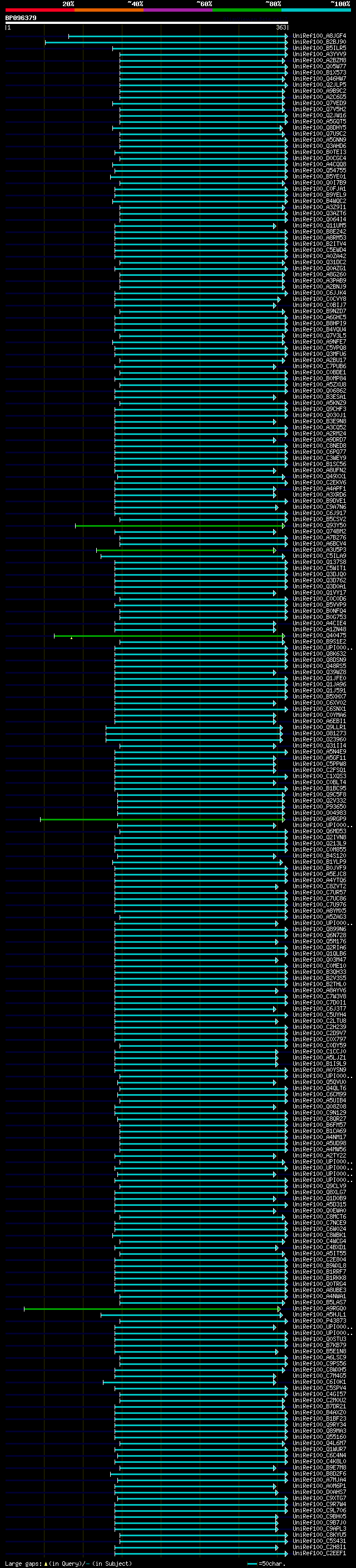Open hit UniRef100_Q9RY34
This screenshot has height=1568, width=356.
pyautogui.click(x=319, y=1425)
